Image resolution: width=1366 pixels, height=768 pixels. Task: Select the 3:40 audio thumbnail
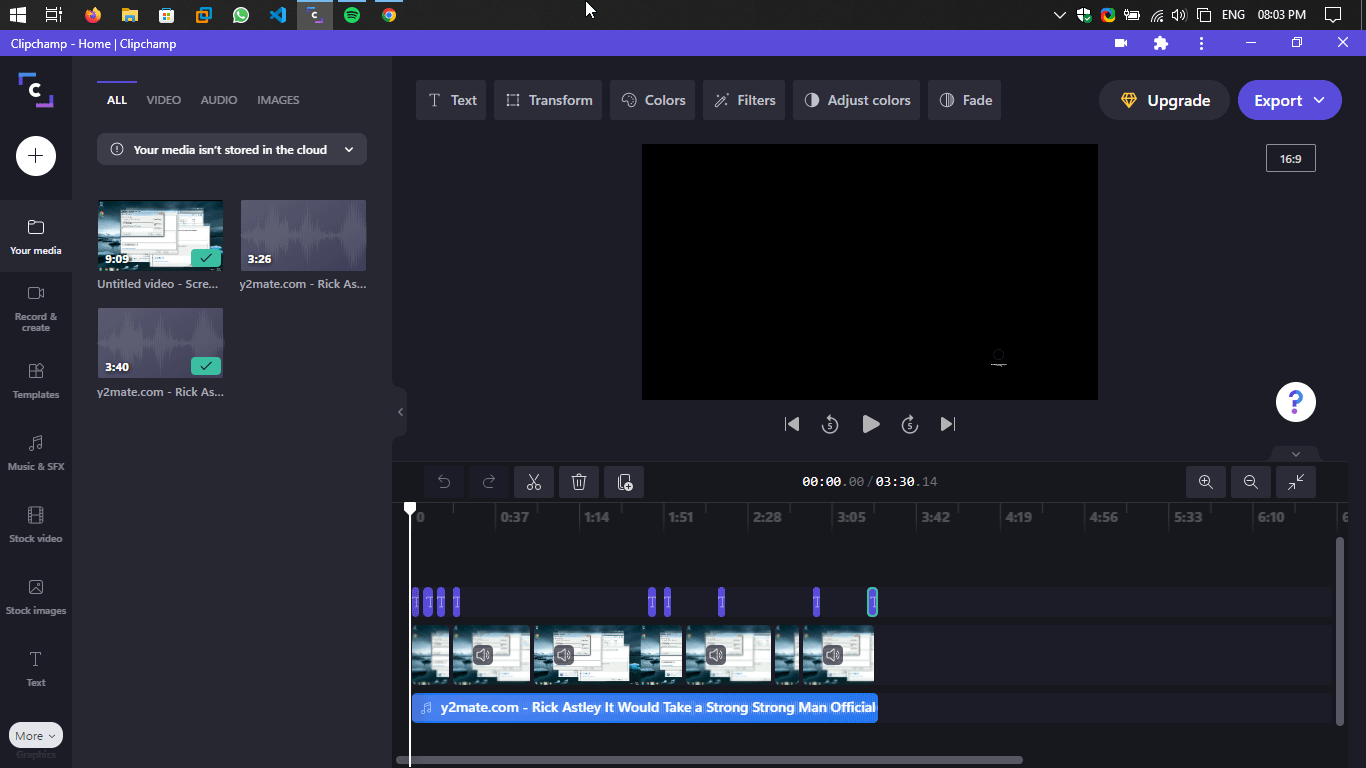[160, 343]
